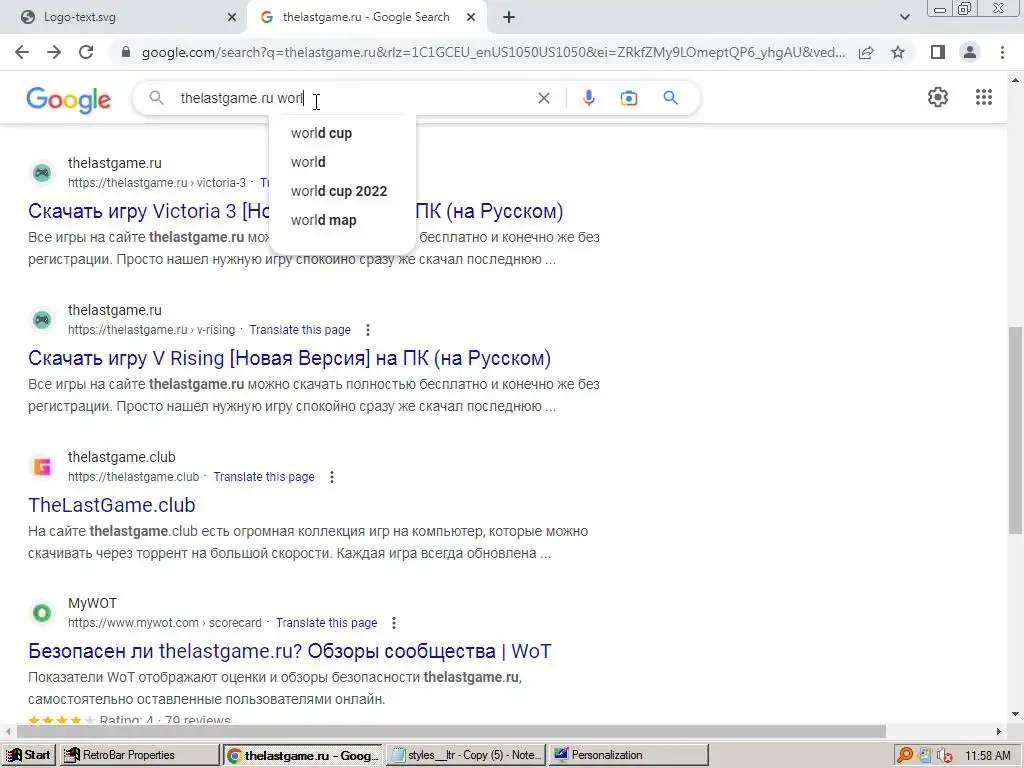Switch to Personalization window
The width and height of the screenshot is (1024, 768).
point(628,755)
